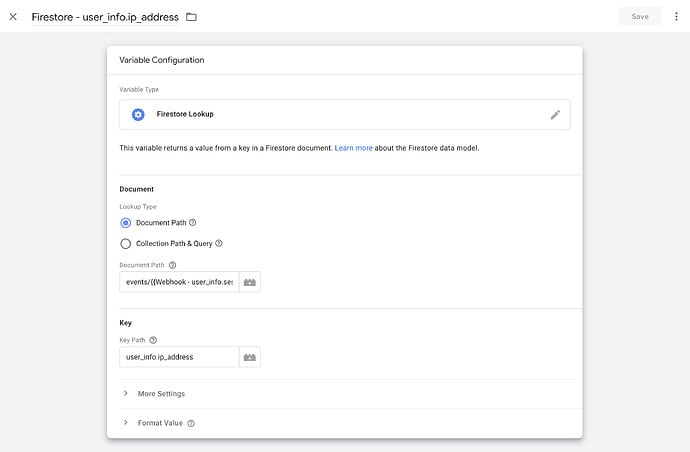690x452 pixels.
Task: Click the pencil icon to edit variable type
Action: pyautogui.click(x=555, y=115)
